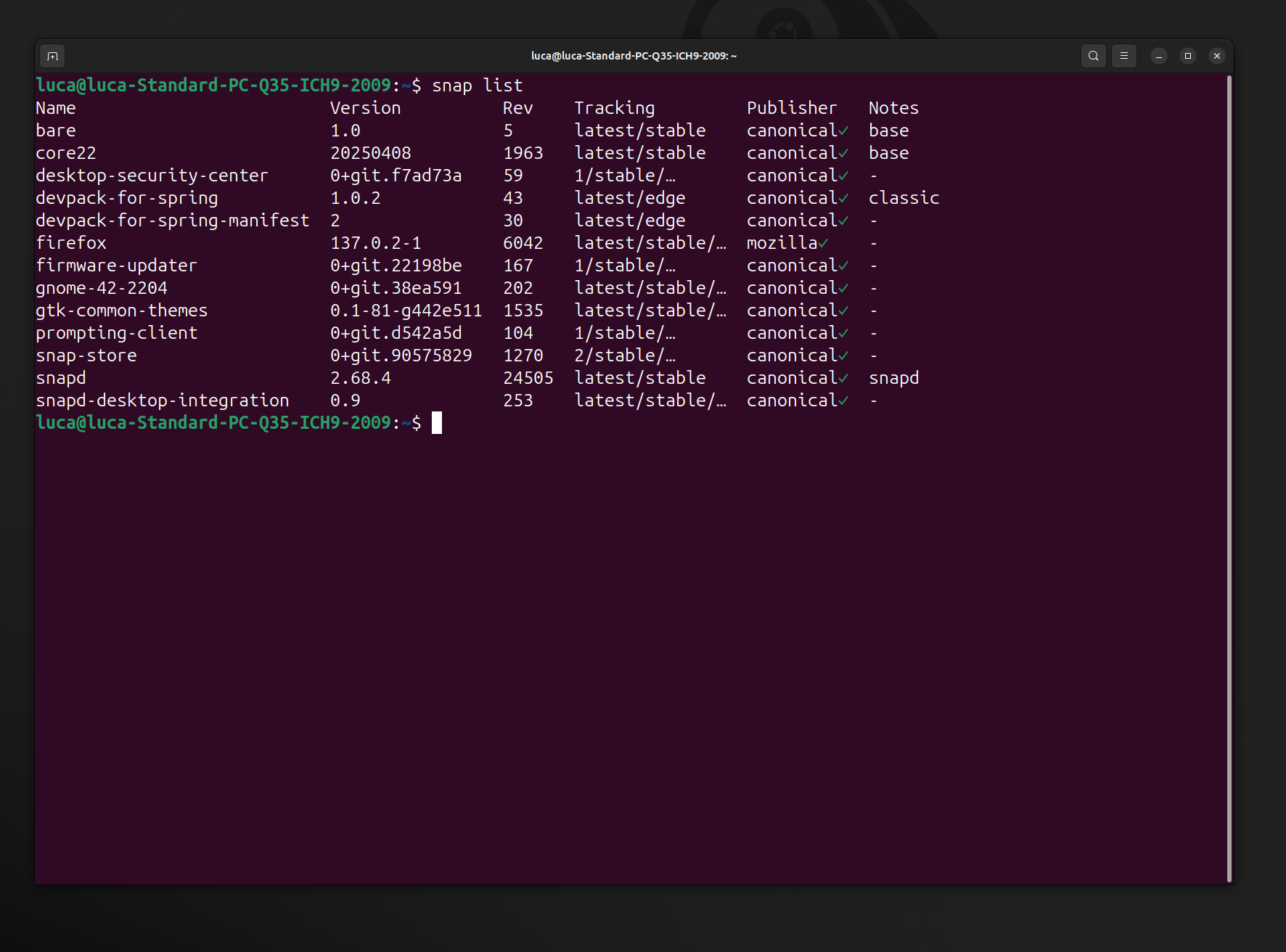Click the 'snapd' package name
Image resolution: width=1286 pixels, height=952 pixels.
(61, 378)
